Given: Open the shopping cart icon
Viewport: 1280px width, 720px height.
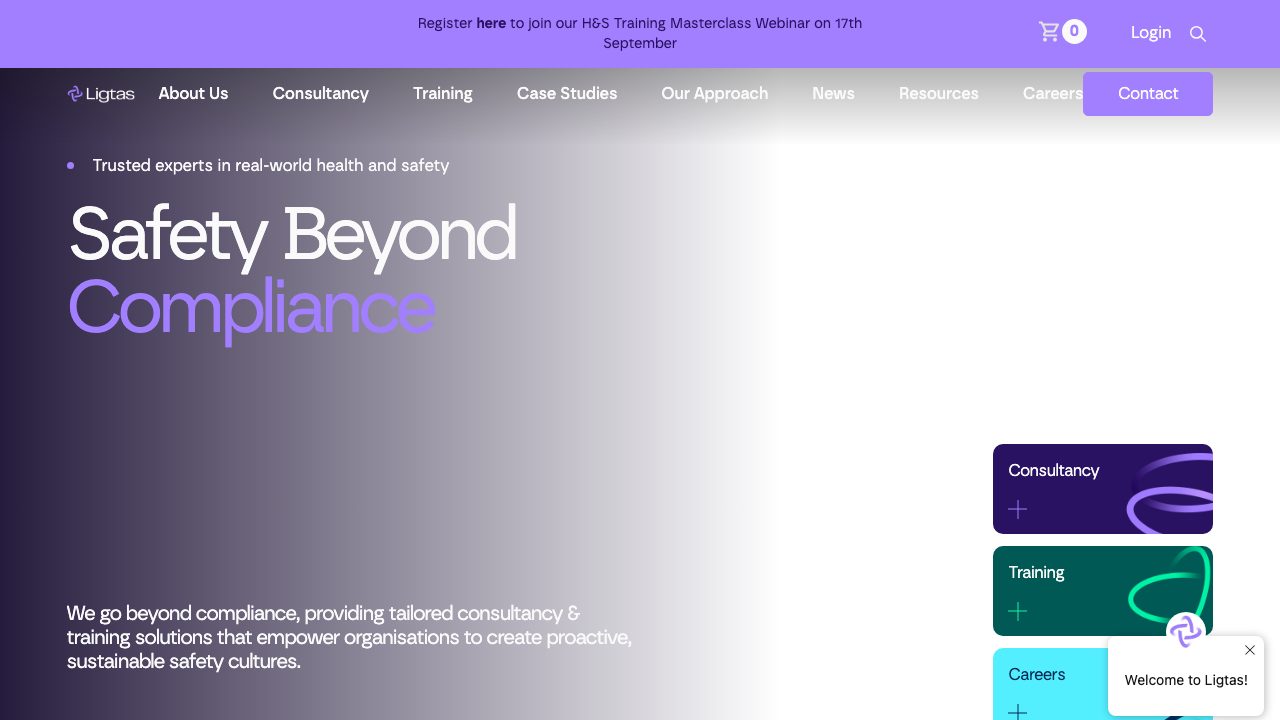Looking at the screenshot, I should (1049, 32).
